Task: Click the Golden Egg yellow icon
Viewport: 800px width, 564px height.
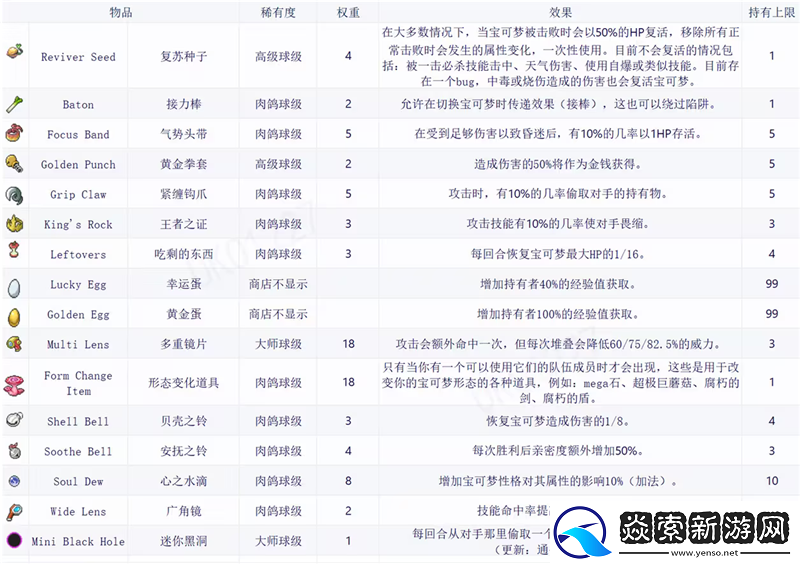Action: click(x=14, y=317)
